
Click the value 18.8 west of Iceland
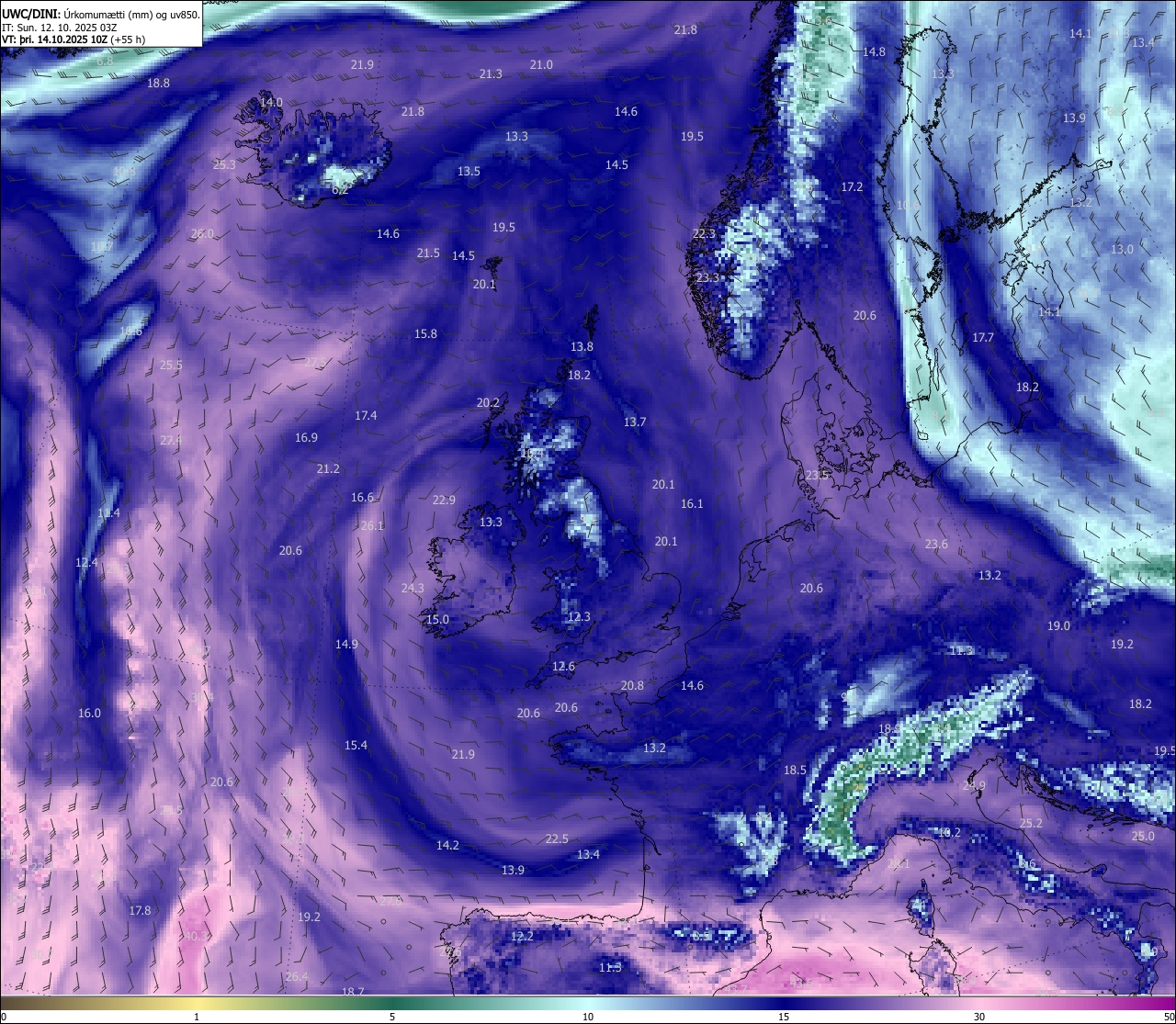(x=158, y=83)
